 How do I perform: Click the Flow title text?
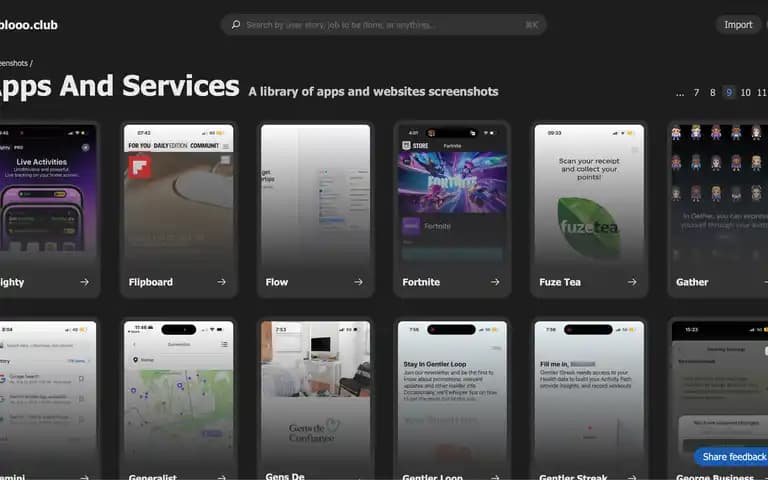277,282
